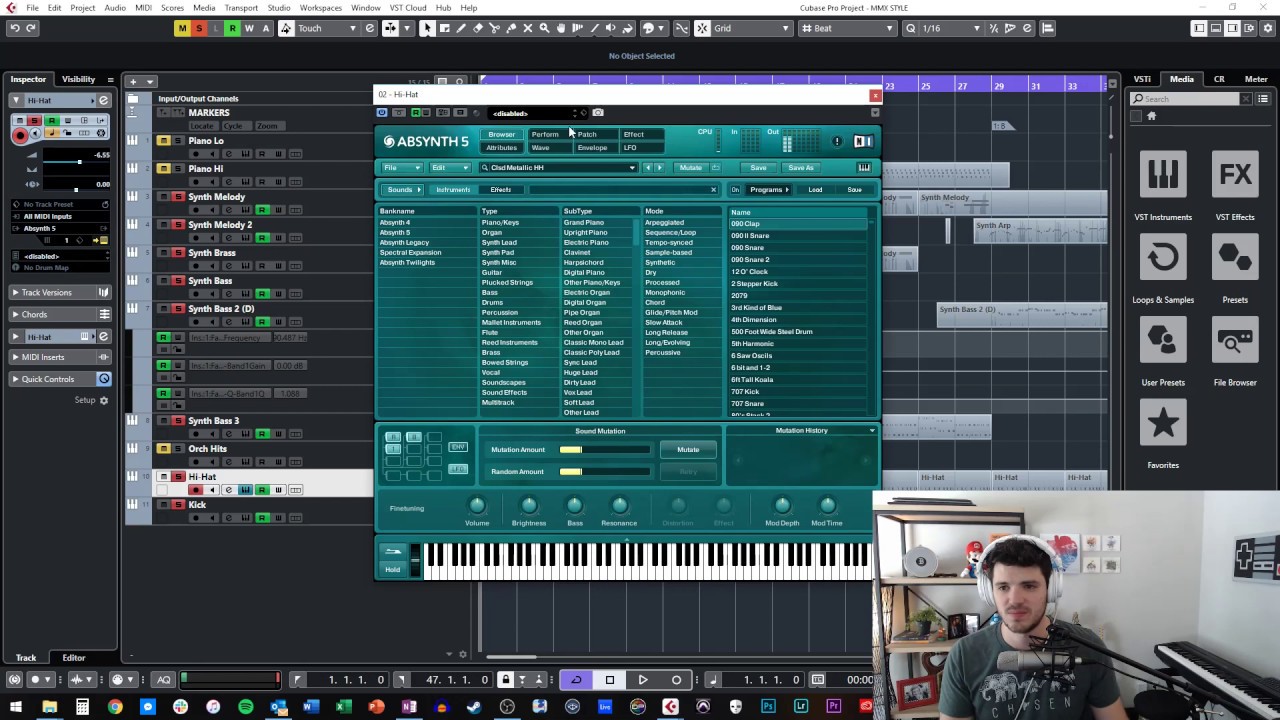
Task: Click the Undo arrow in Cubase toolbar
Action: point(14,28)
